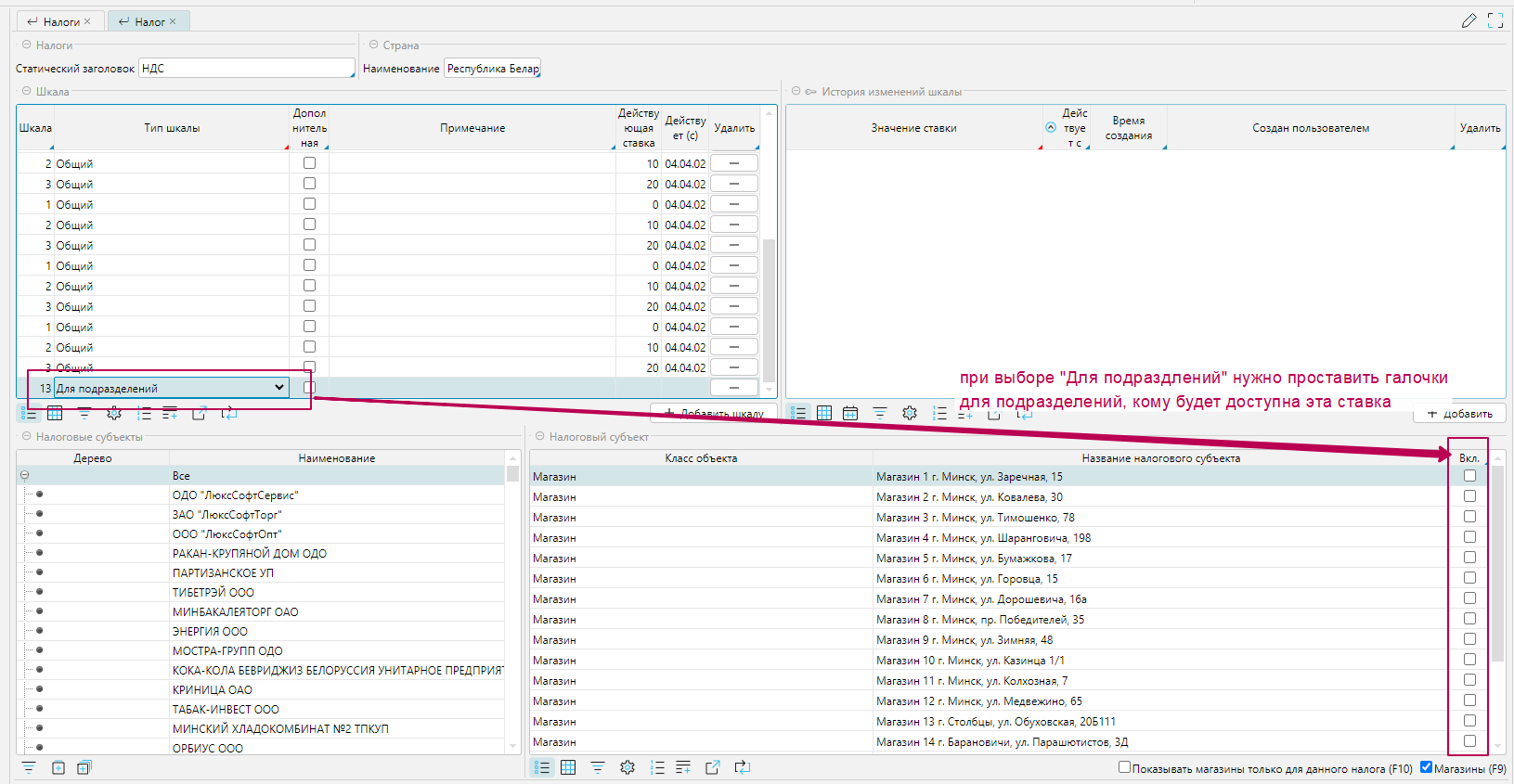The width and height of the screenshot is (1514, 784).
Task: Click calendar icon in history toolbar
Action: click(x=850, y=414)
